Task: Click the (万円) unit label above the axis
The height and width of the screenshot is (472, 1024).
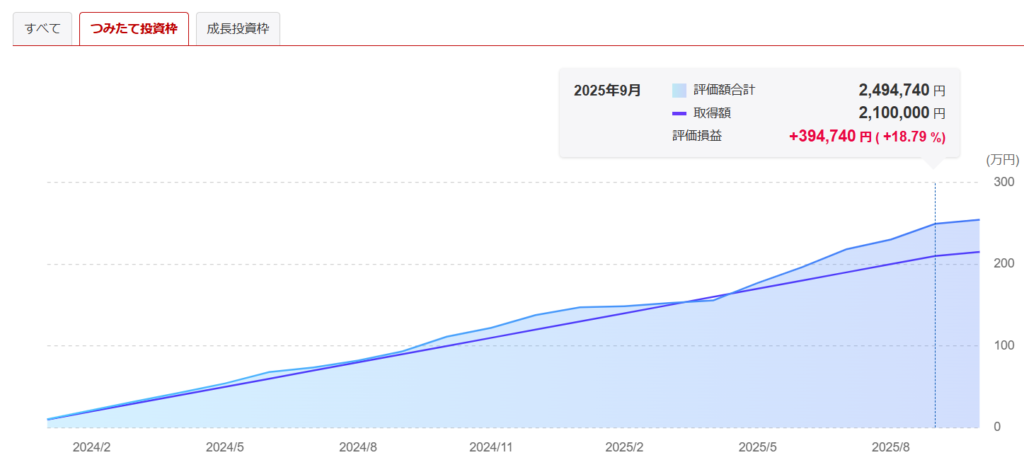Action: (x=1001, y=160)
